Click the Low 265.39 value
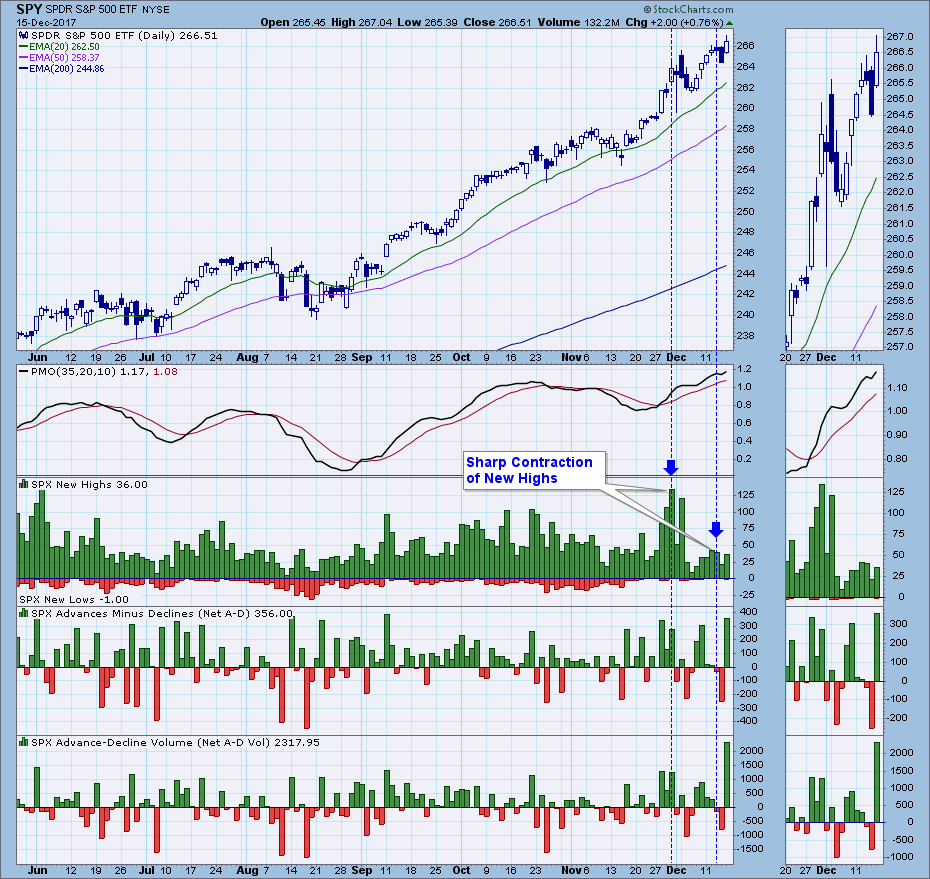Viewport: 930px width, 879px height. pos(427,23)
